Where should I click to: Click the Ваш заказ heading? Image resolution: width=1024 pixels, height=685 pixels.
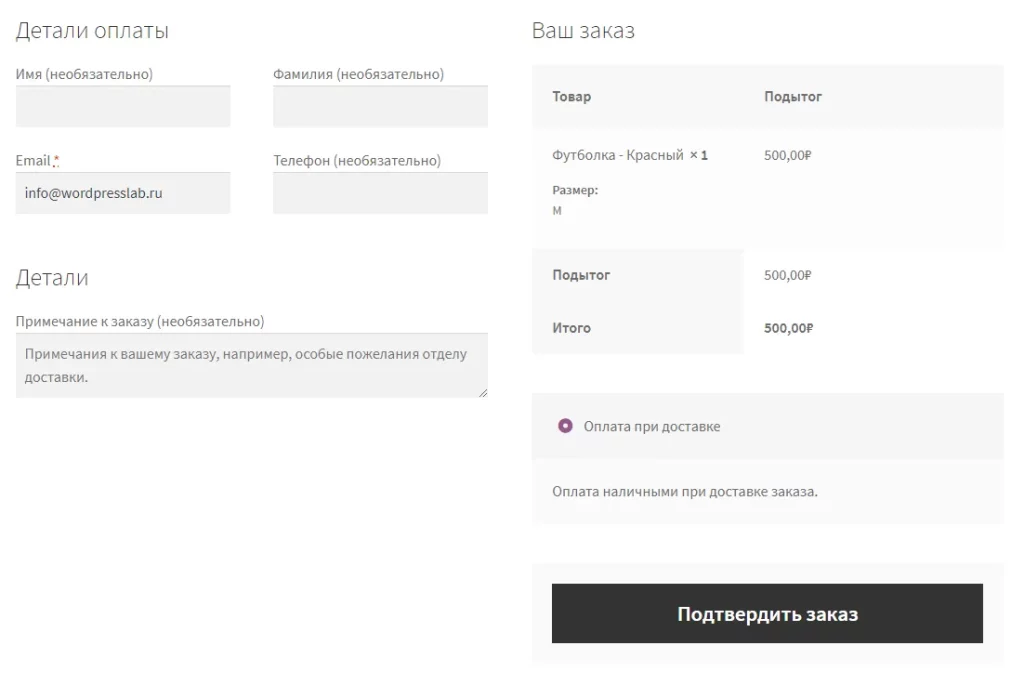coord(583,31)
